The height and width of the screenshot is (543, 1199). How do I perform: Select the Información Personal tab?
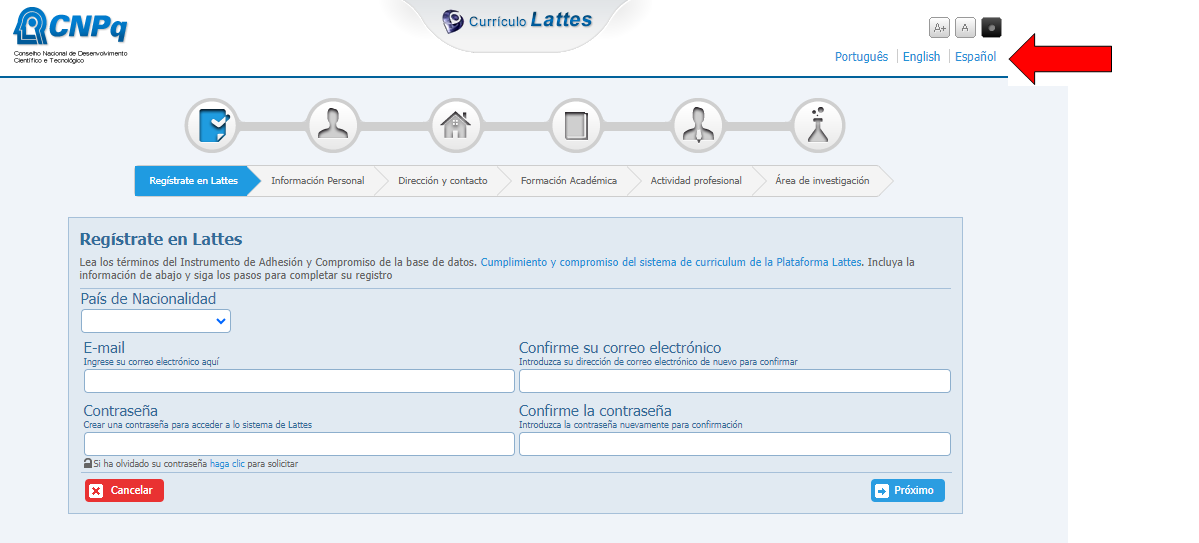pyautogui.click(x=317, y=181)
